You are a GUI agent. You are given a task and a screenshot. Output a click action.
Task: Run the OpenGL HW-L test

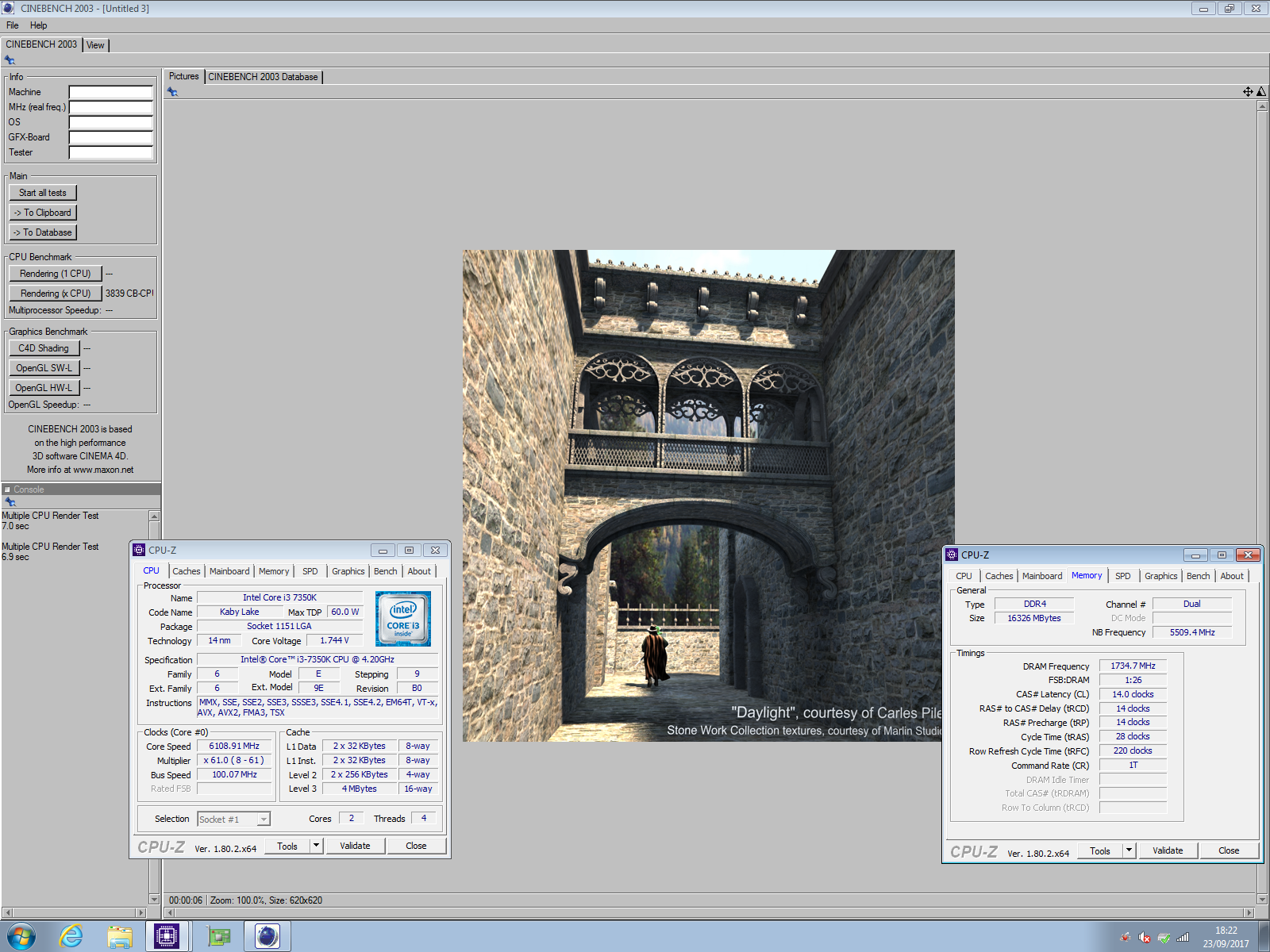tap(44, 388)
